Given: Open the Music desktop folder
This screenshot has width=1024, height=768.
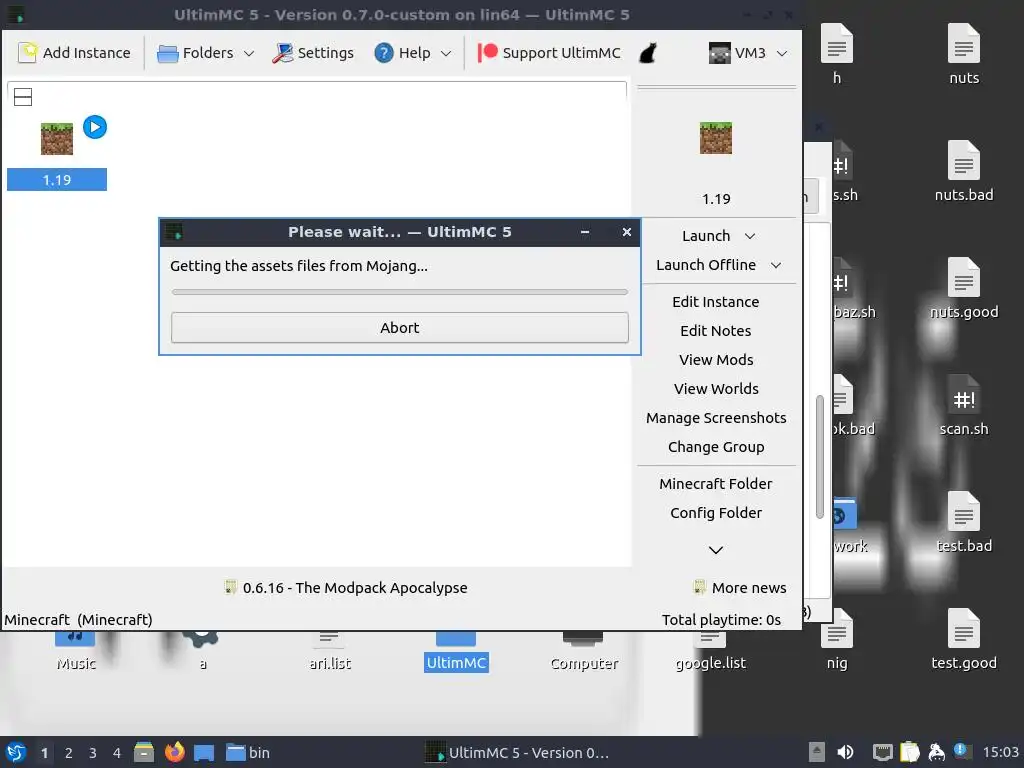Looking at the screenshot, I should point(76,653).
